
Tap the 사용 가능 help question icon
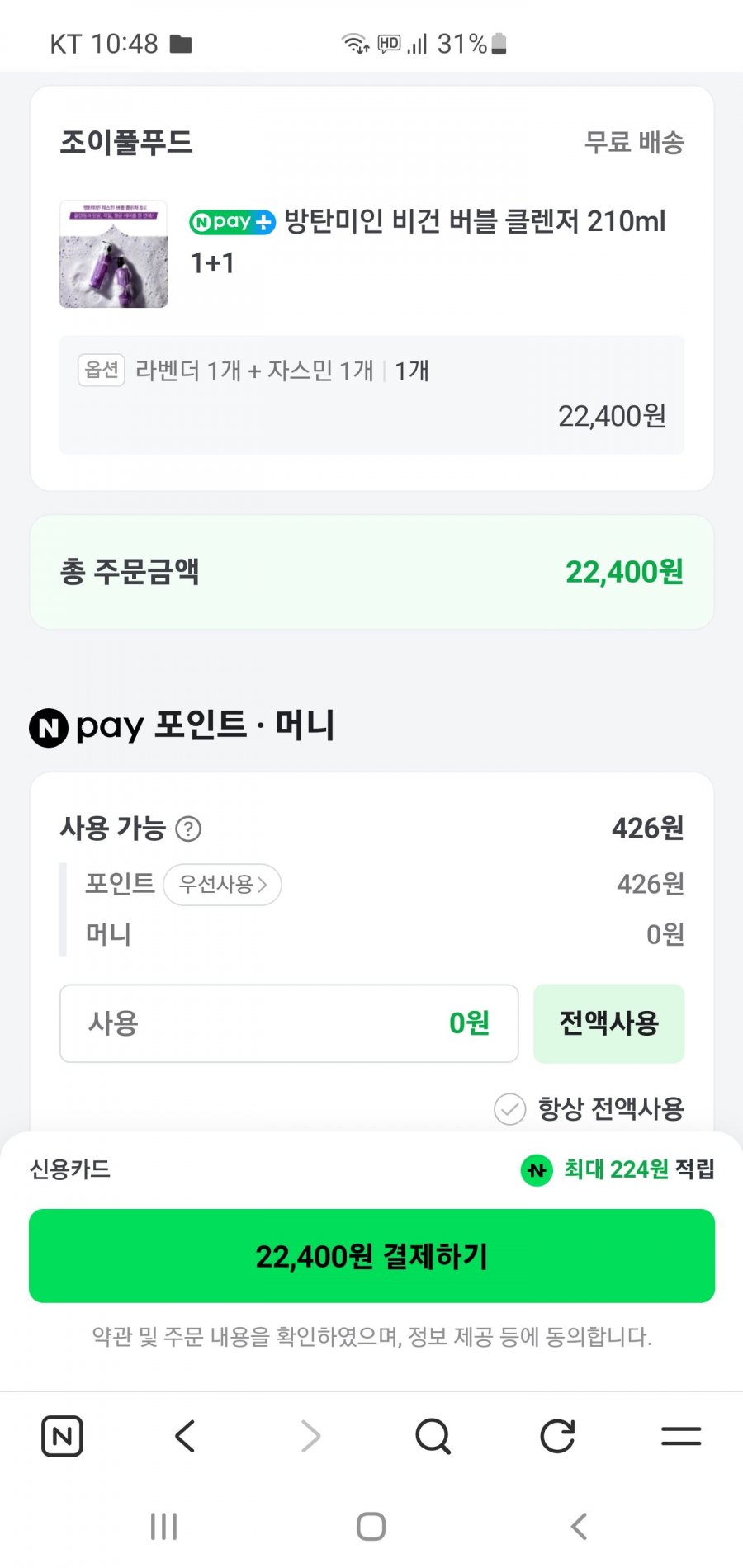189,829
